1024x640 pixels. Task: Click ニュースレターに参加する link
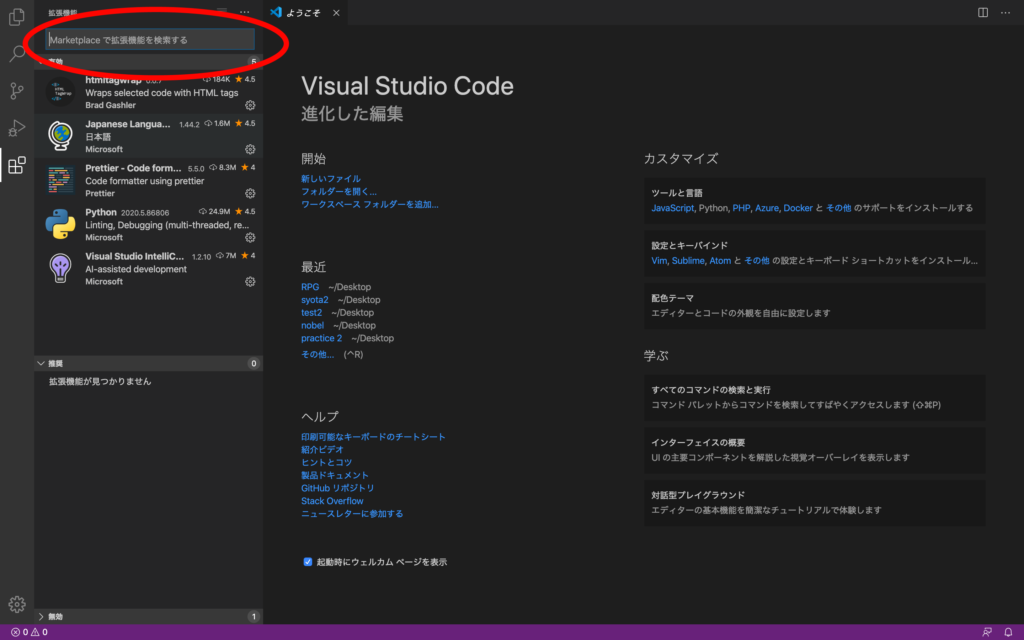click(x=352, y=514)
